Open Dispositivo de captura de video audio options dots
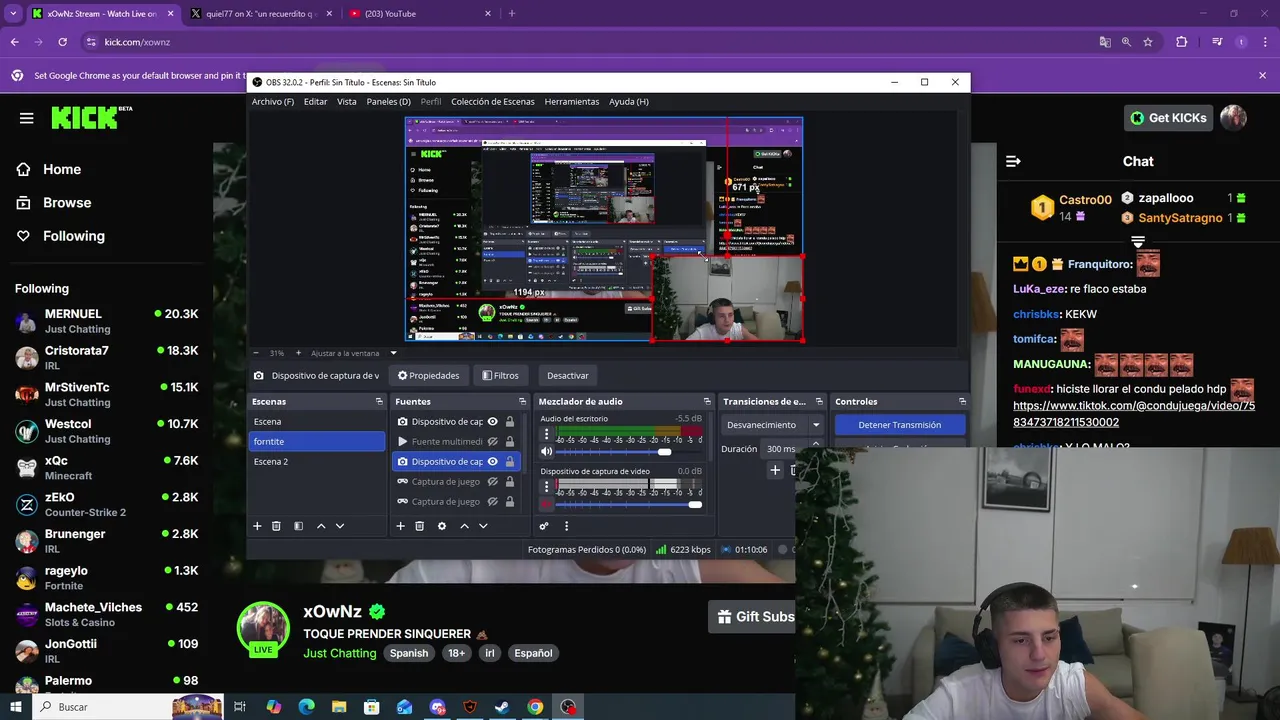Screen dimensions: 1280x720 (x=546, y=487)
